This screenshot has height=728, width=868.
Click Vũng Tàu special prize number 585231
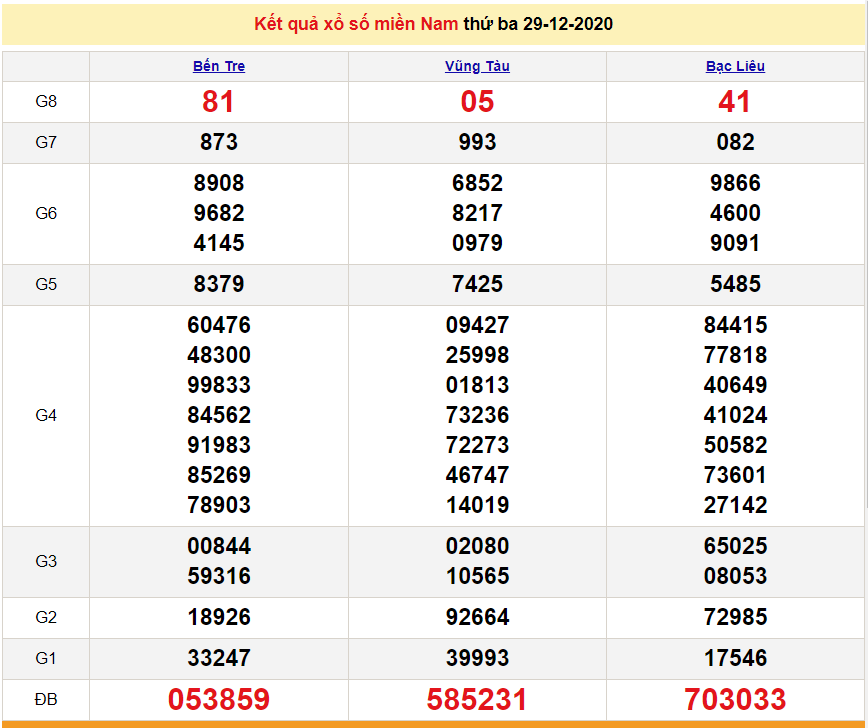pyautogui.click(x=477, y=699)
